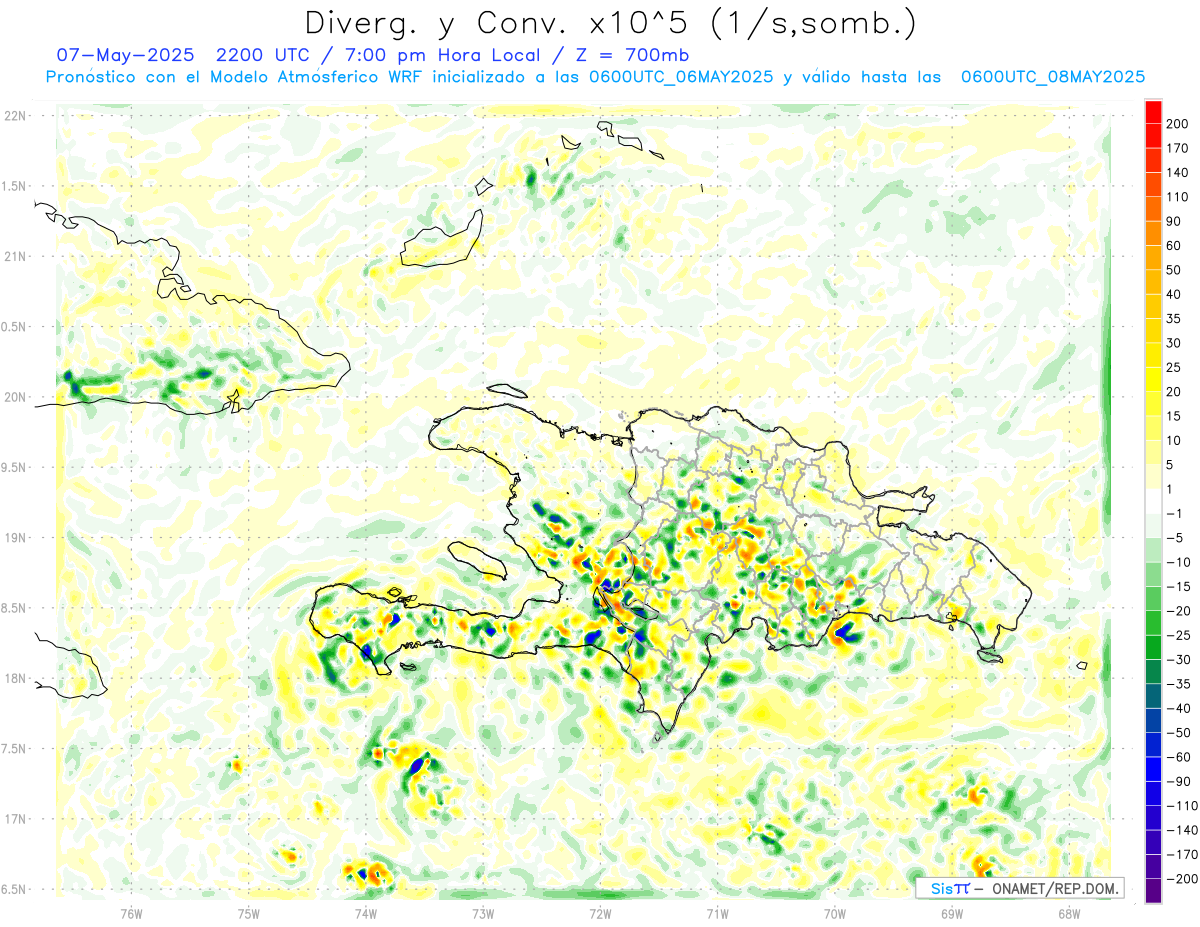Pick the blue colorbar segment between -60 and -90
The height and width of the screenshot is (927, 1200).
click(1153, 769)
